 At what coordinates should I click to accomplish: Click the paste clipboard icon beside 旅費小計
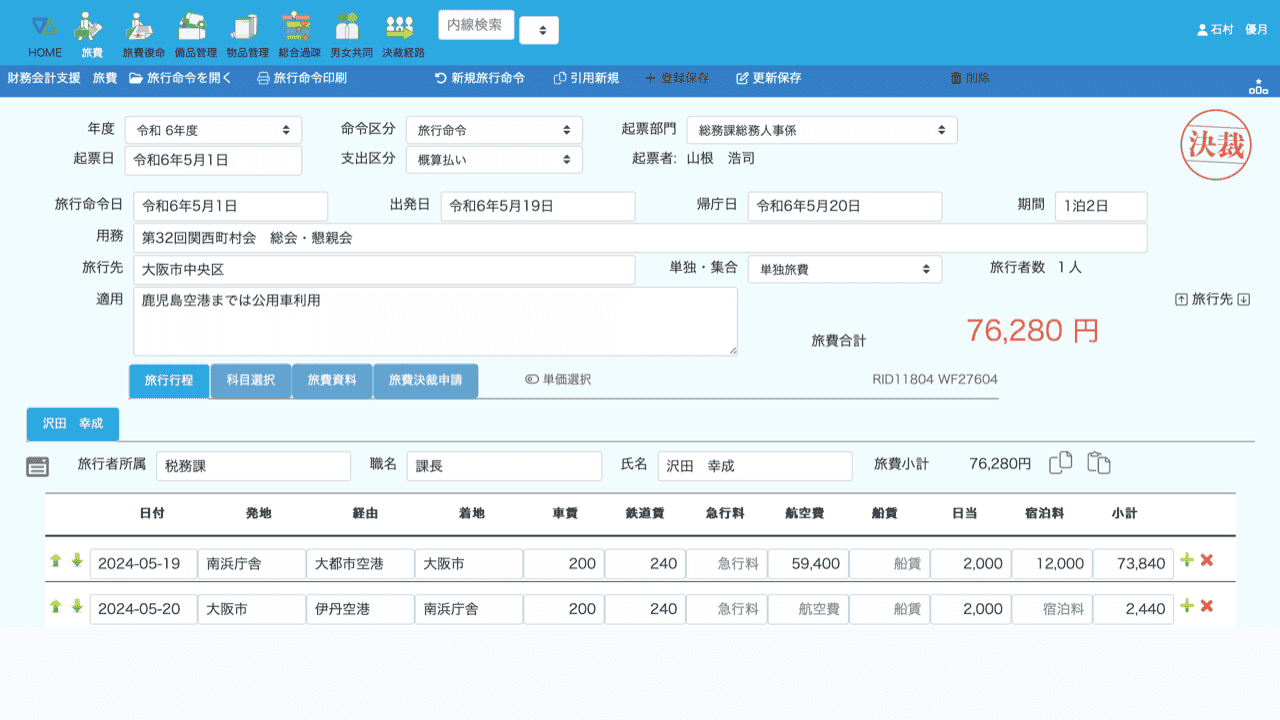coord(1099,463)
